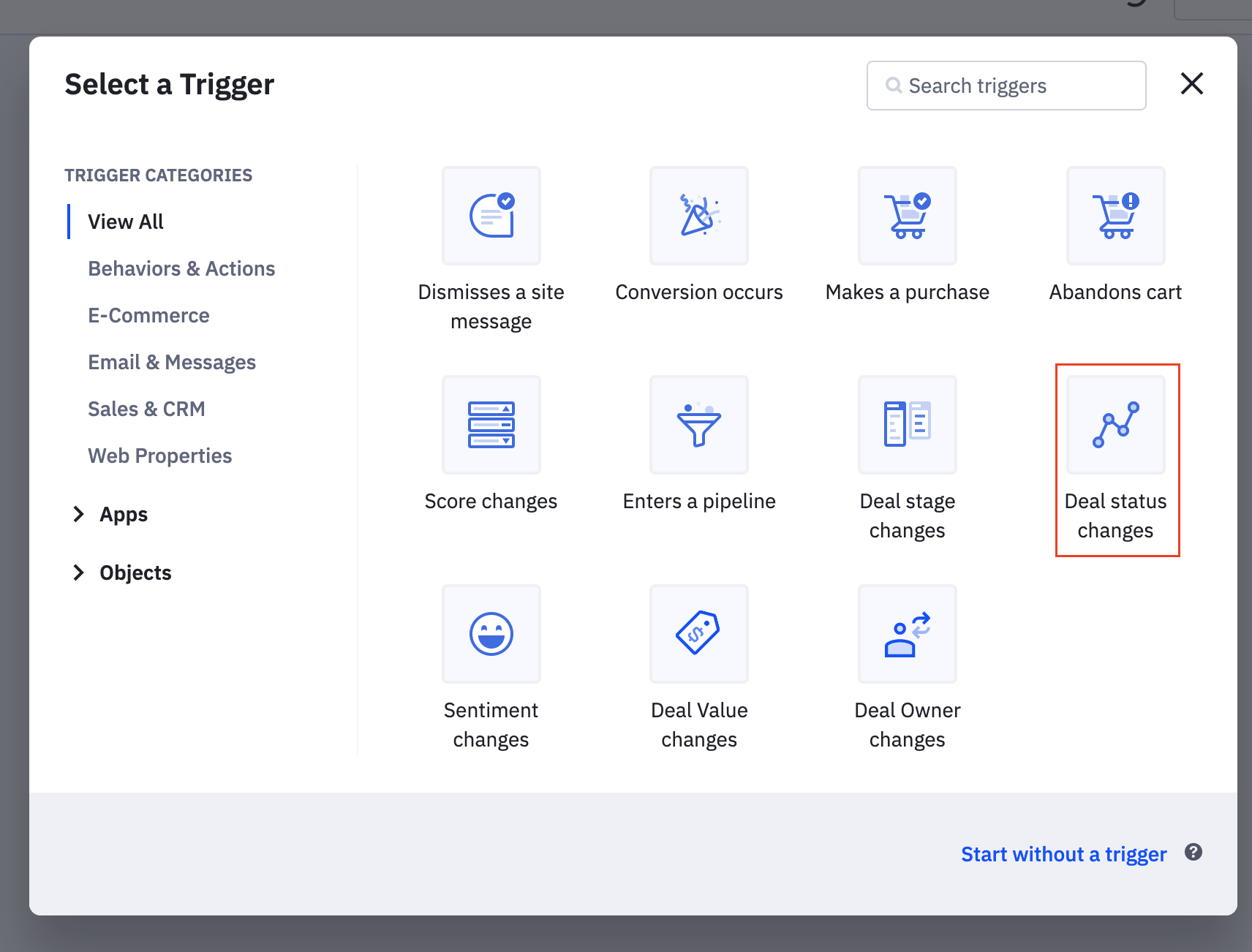The image size is (1252, 952).
Task: Choose the Conversion occurs trigger icon
Action: 698,216
